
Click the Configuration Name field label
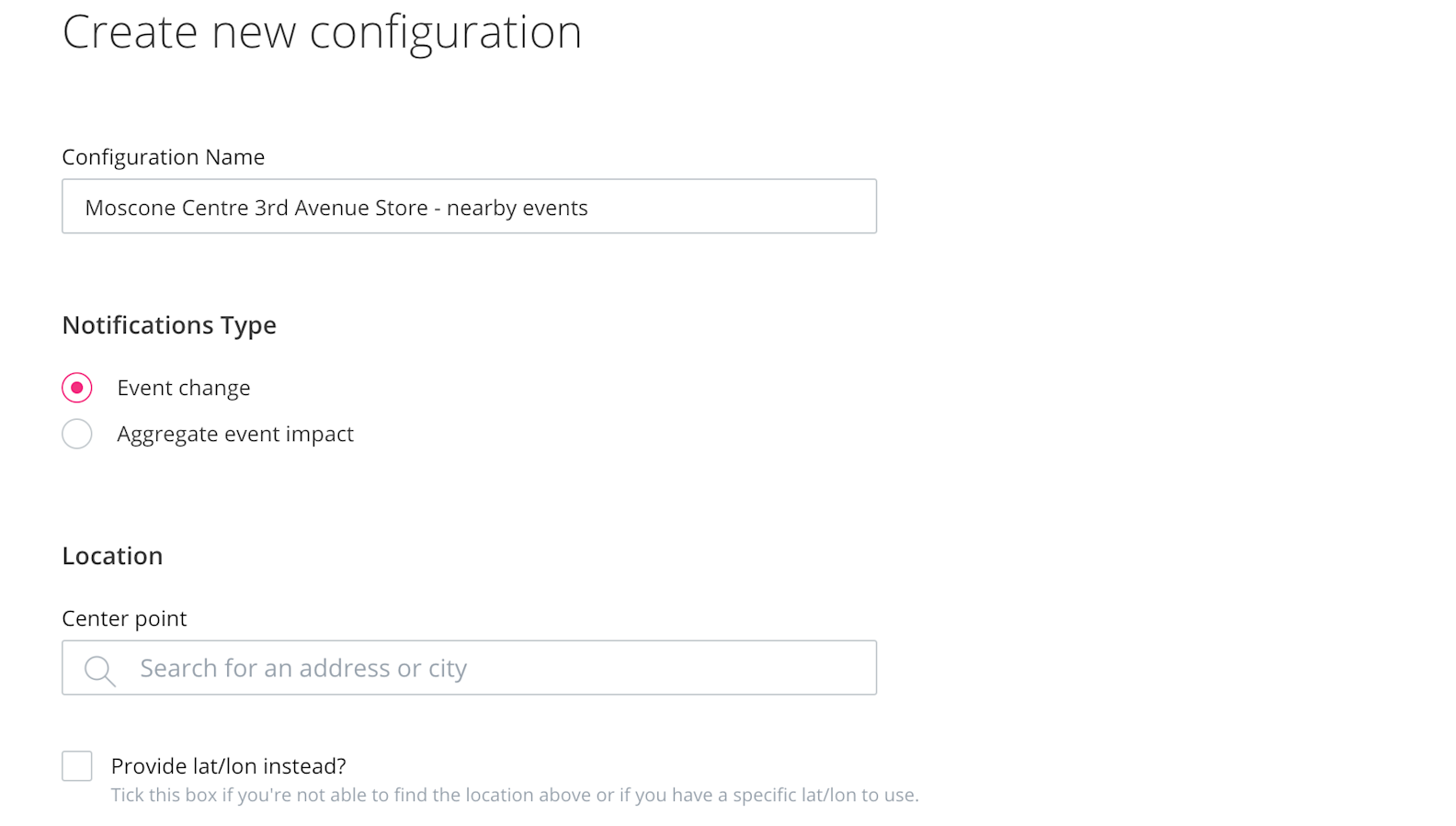[163, 157]
